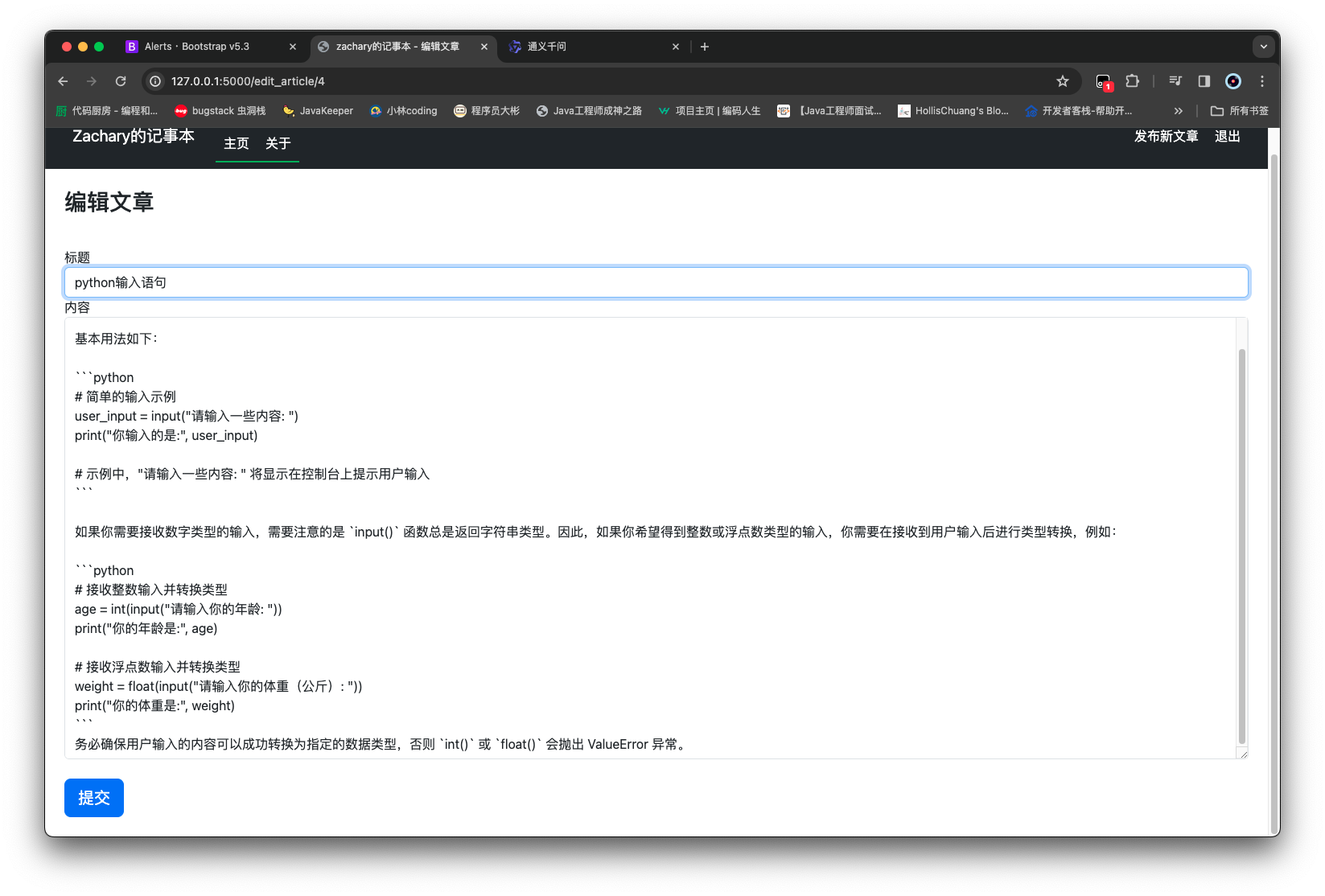Viewport: 1325px width, 896px height.
Task: Show more hidden bookmarks chevron
Action: 1179,111
